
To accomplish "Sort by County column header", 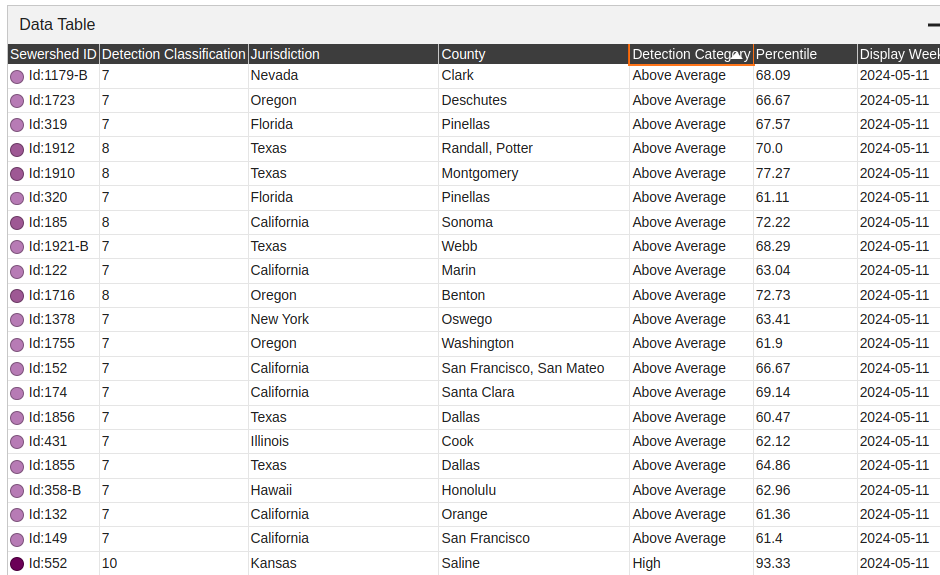I will pyautogui.click(x=534, y=54).
